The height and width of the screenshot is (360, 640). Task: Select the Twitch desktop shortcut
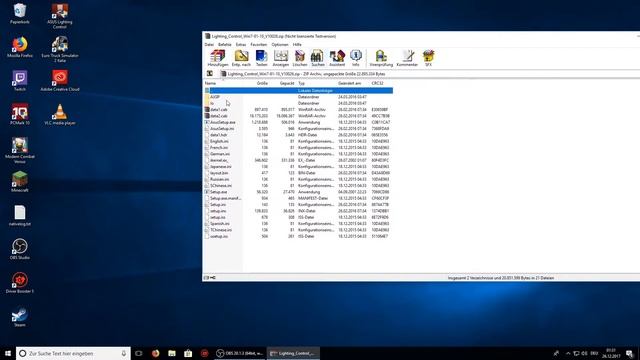(20, 80)
